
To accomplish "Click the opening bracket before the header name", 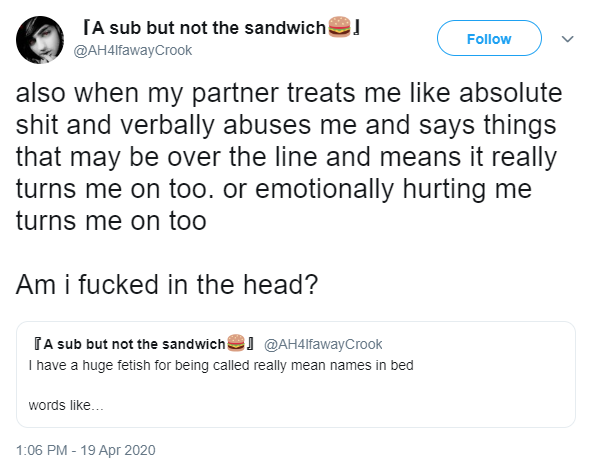I will (87, 28).
